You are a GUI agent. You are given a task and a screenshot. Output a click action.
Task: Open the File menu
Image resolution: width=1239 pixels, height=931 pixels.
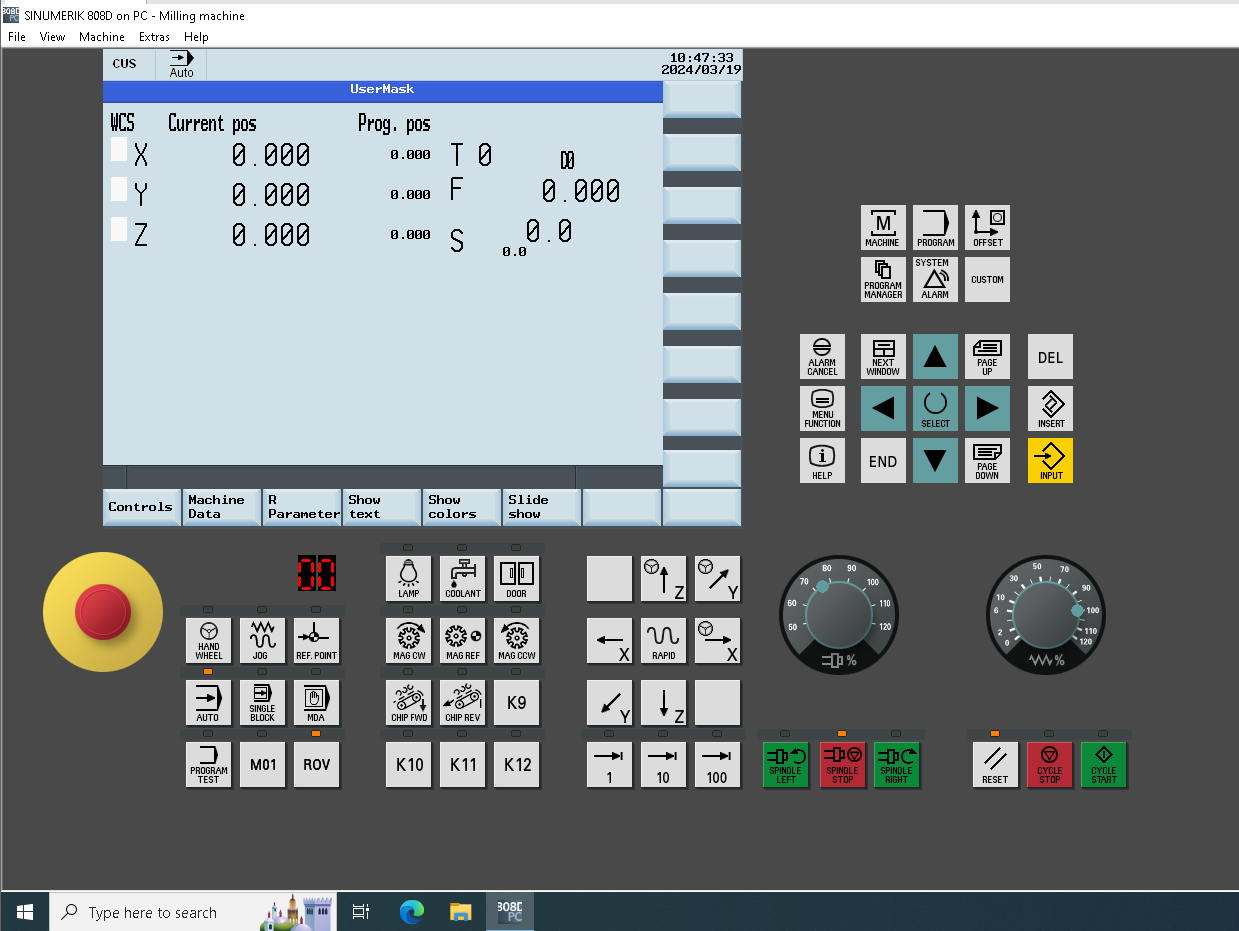click(16, 37)
